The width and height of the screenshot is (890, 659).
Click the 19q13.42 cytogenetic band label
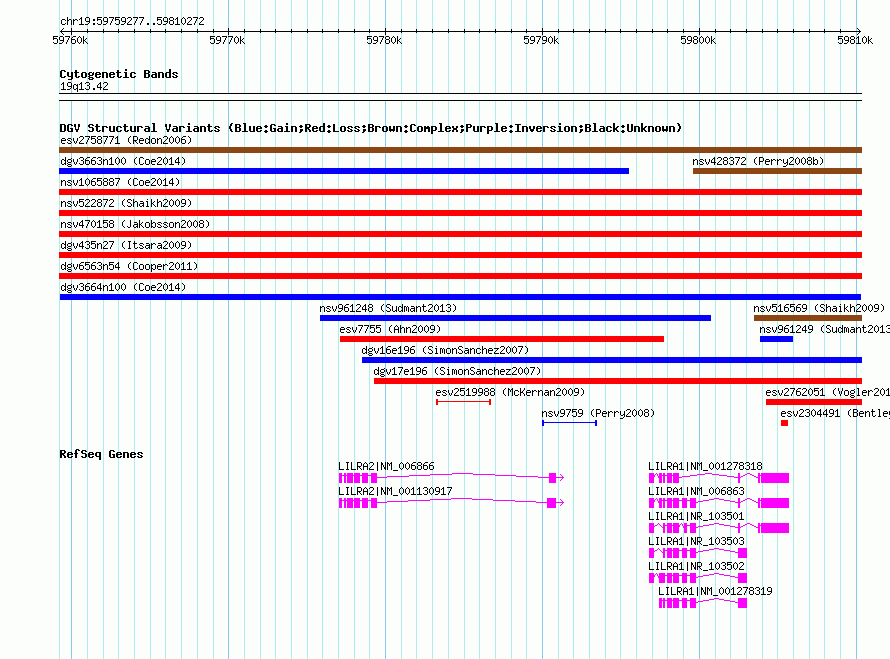coord(84,87)
